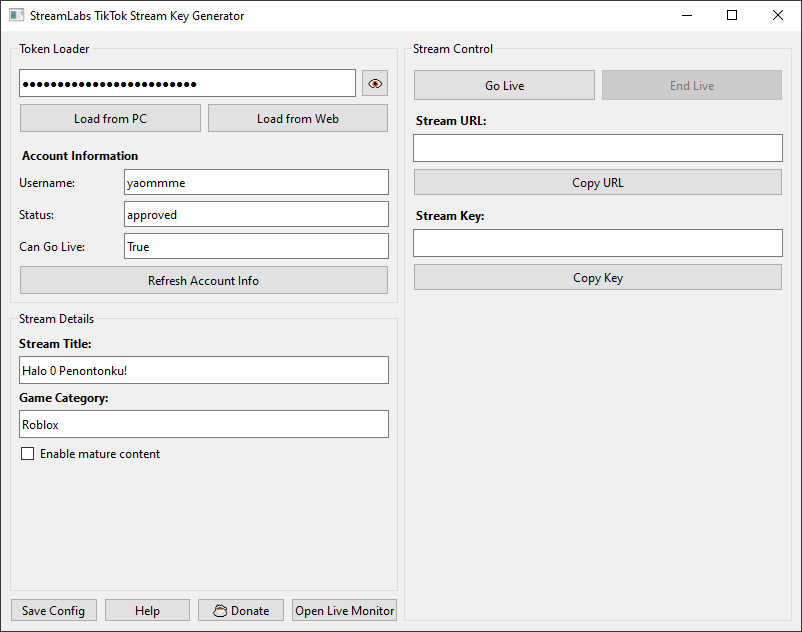Click the Go Live button

pos(504,85)
